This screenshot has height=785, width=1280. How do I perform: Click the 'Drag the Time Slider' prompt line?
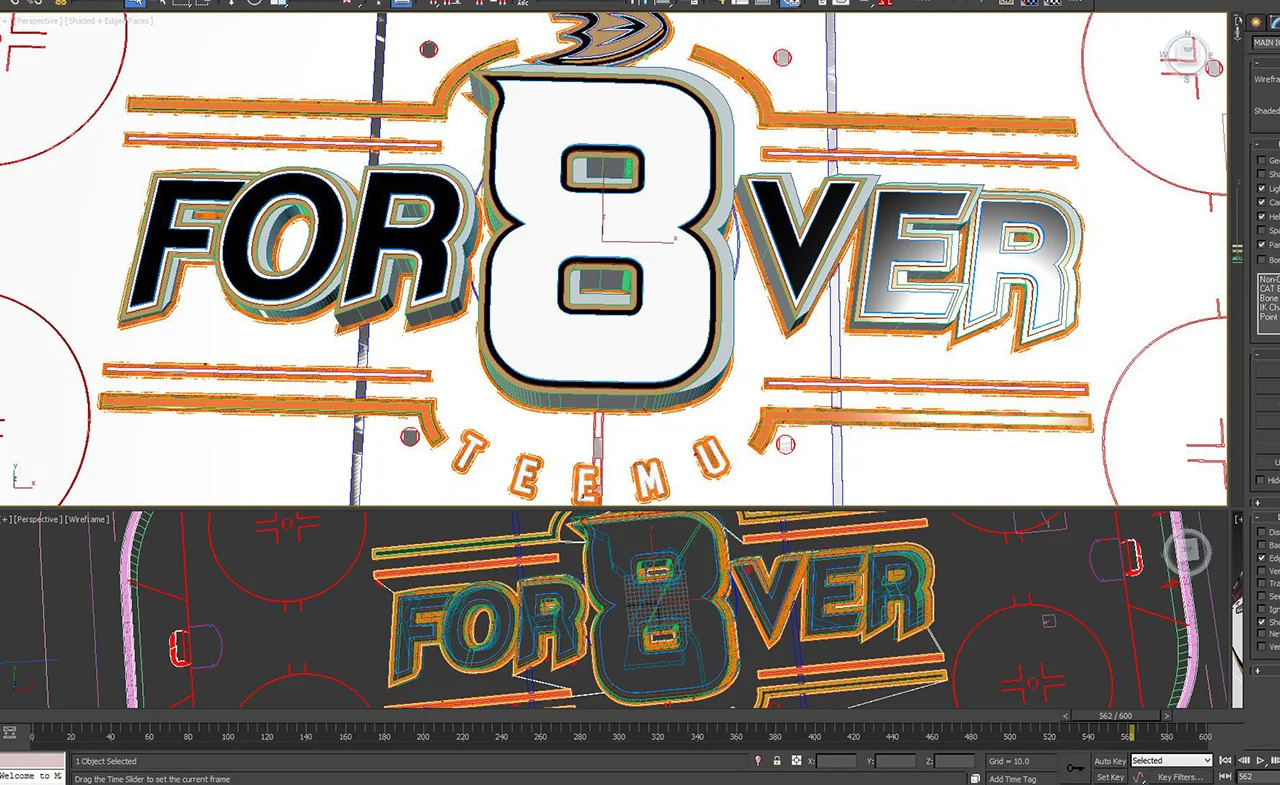[x=152, y=778]
